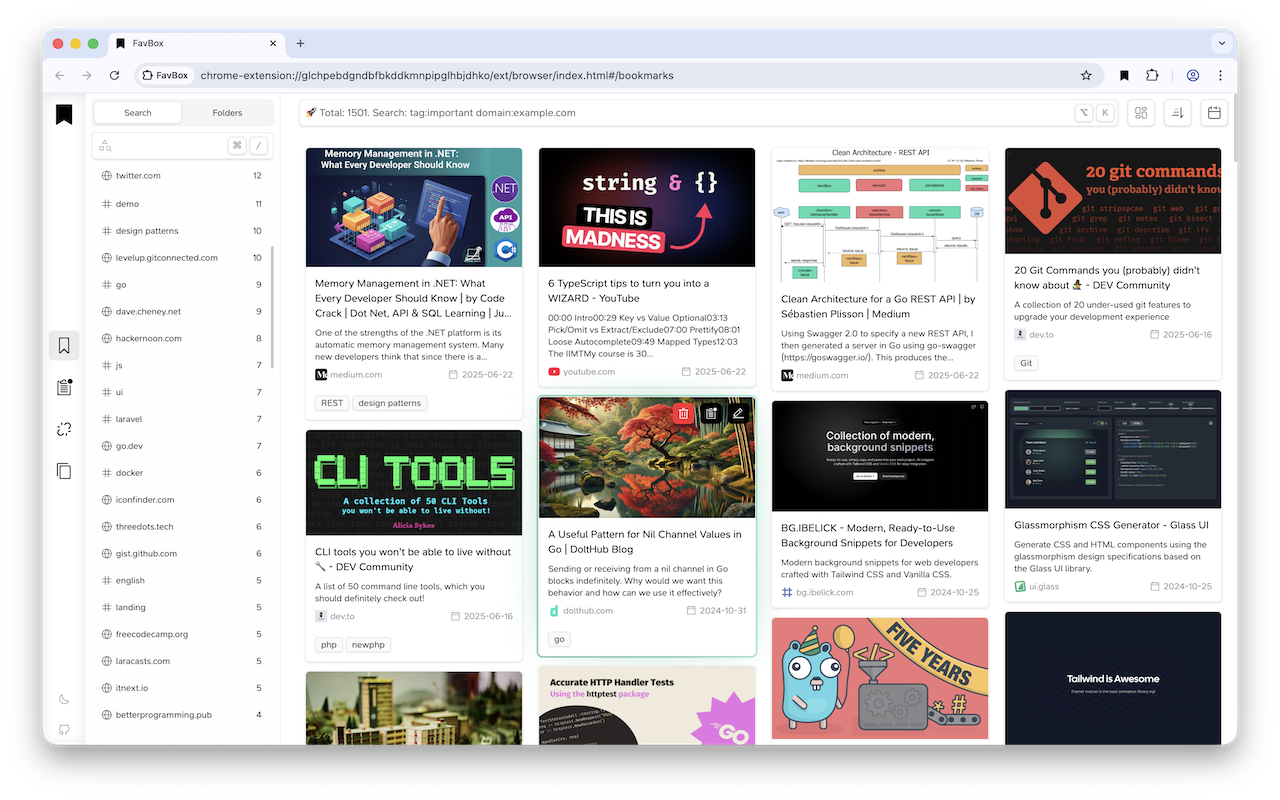The width and height of the screenshot is (1280, 800).
Task: Open the calendar view icon
Action: [x=1213, y=112]
